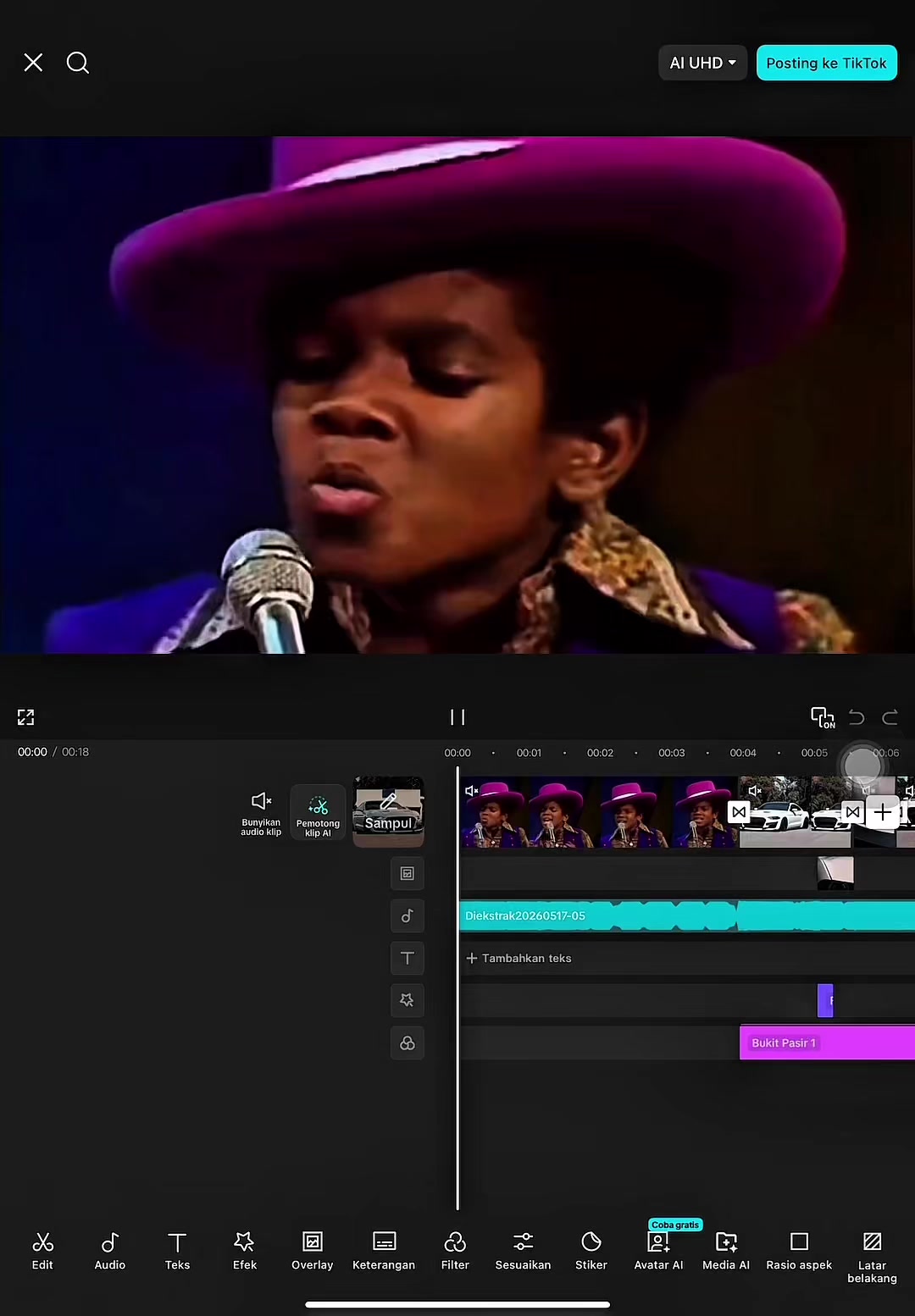The width and height of the screenshot is (915, 1316).
Task: Tap the video preview area
Action: [x=457, y=395]
